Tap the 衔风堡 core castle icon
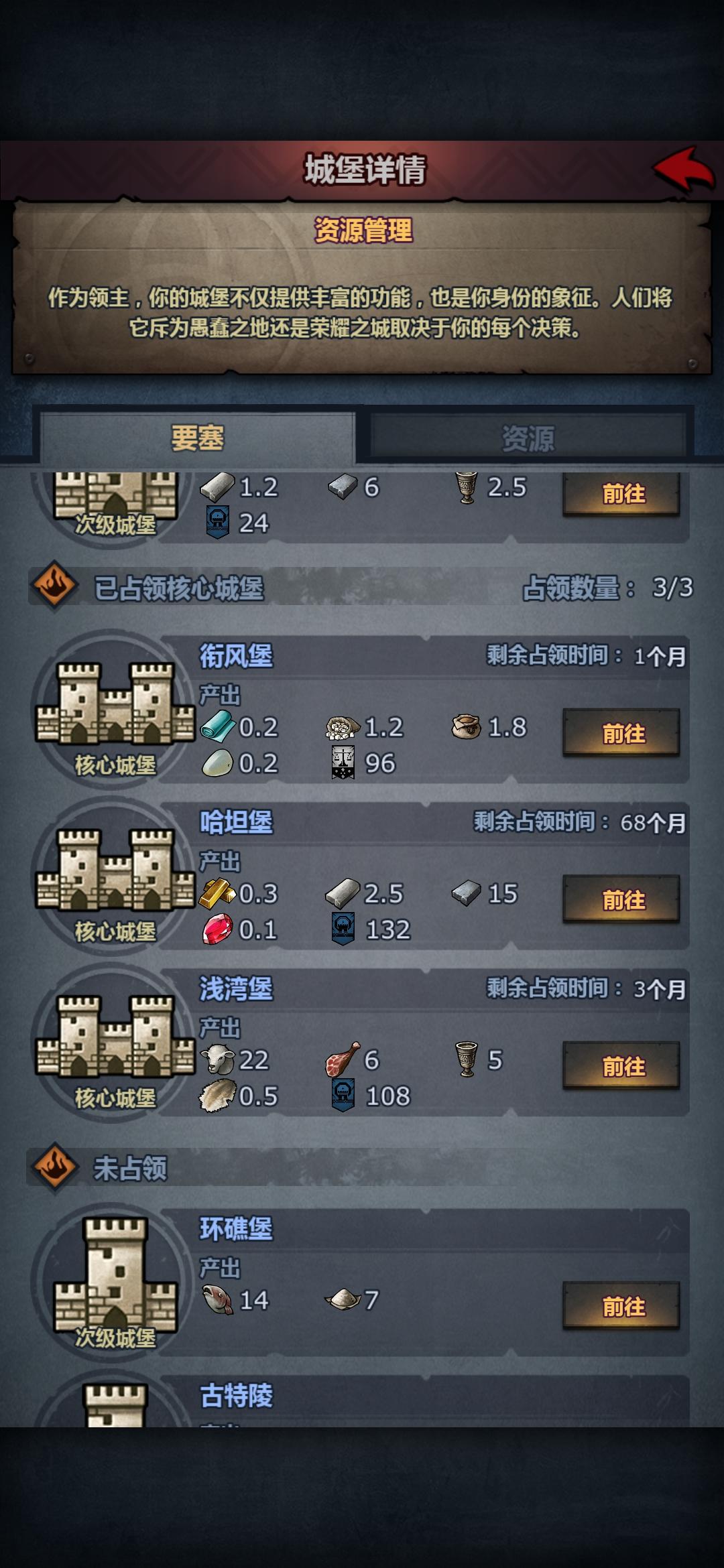 115,704
